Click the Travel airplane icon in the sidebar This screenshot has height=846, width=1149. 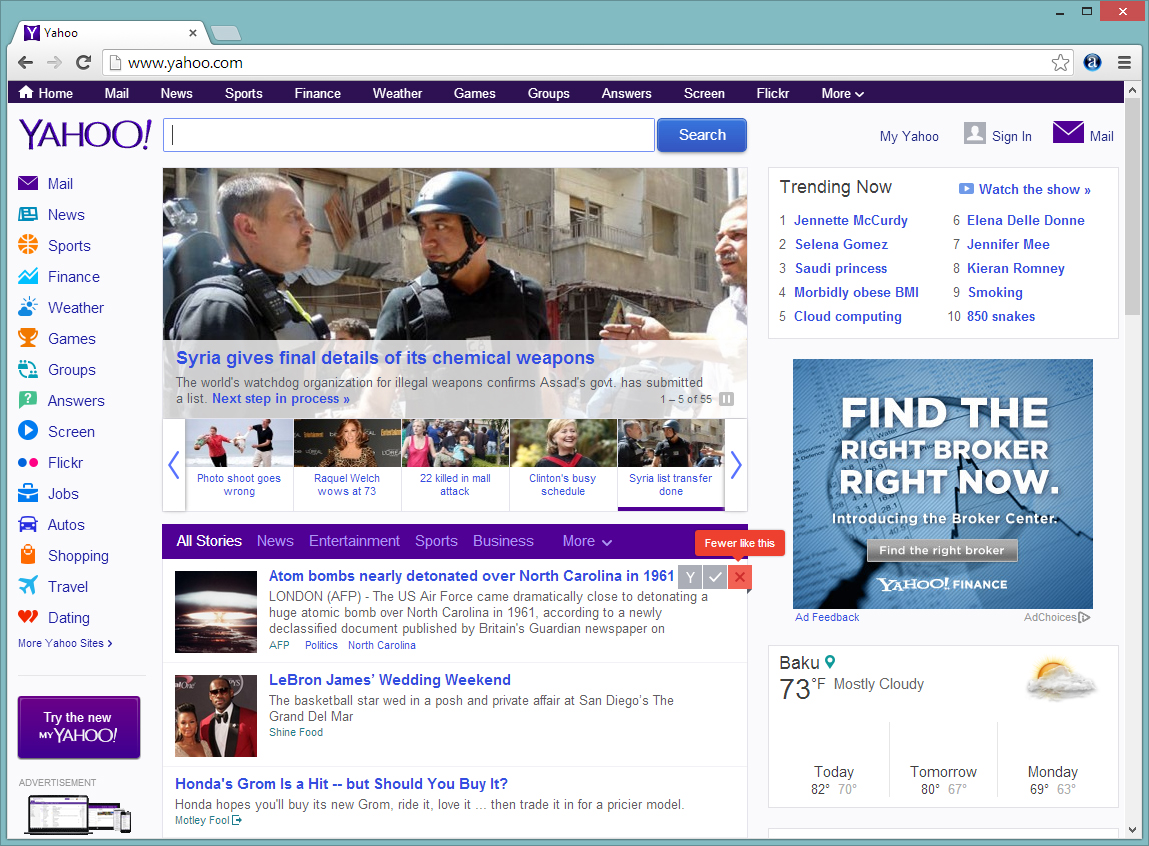(28, 585)
